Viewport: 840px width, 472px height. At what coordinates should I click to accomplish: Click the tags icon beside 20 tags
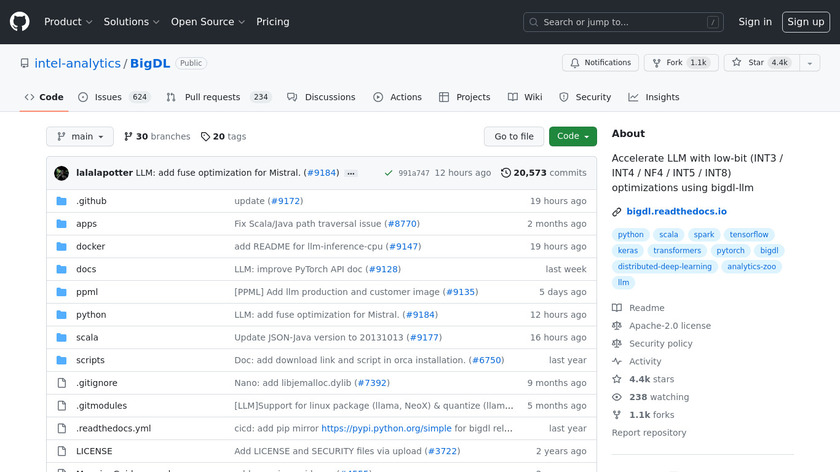point(205,137)
